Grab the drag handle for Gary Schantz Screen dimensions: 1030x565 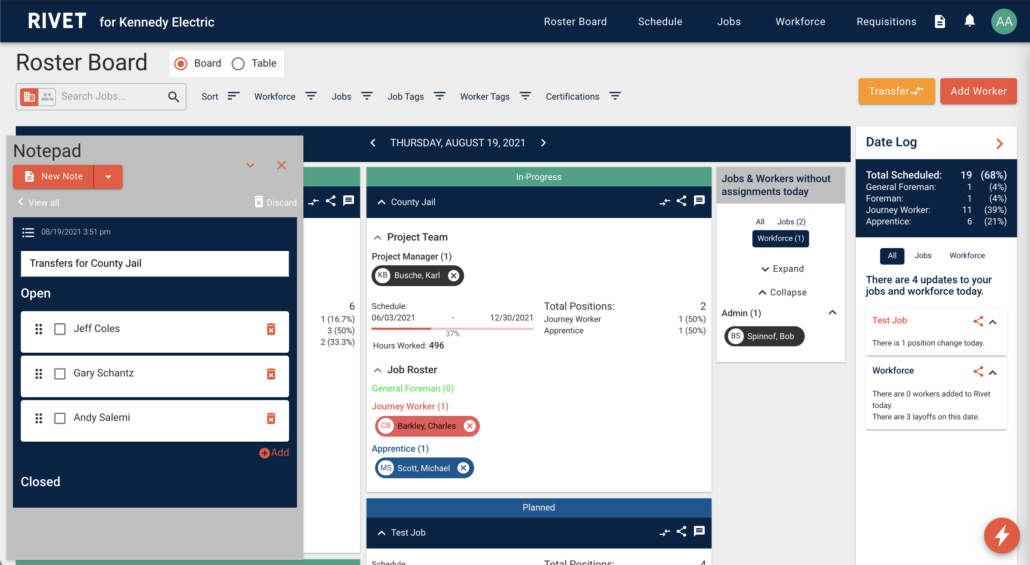click(39, 374)
